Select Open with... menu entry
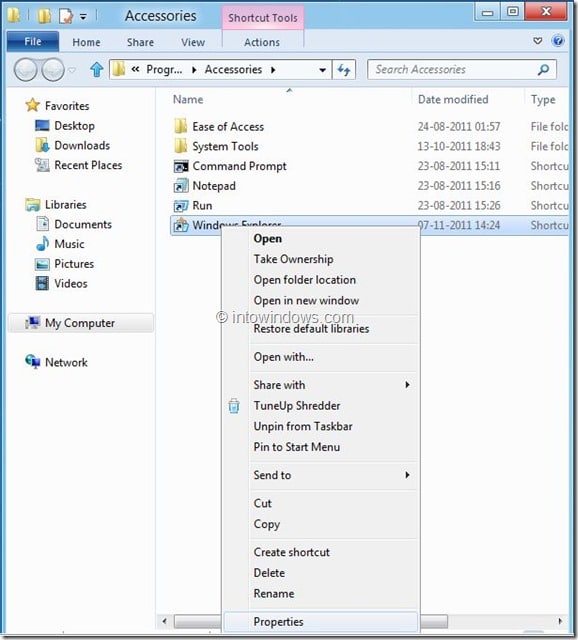 (284, 357)
